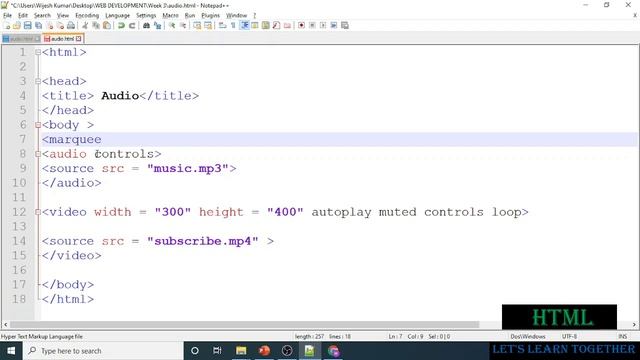The width and height of the screenshot is (640, 360).
Task: Click the taskbar search box
Action: pos(103,351)
